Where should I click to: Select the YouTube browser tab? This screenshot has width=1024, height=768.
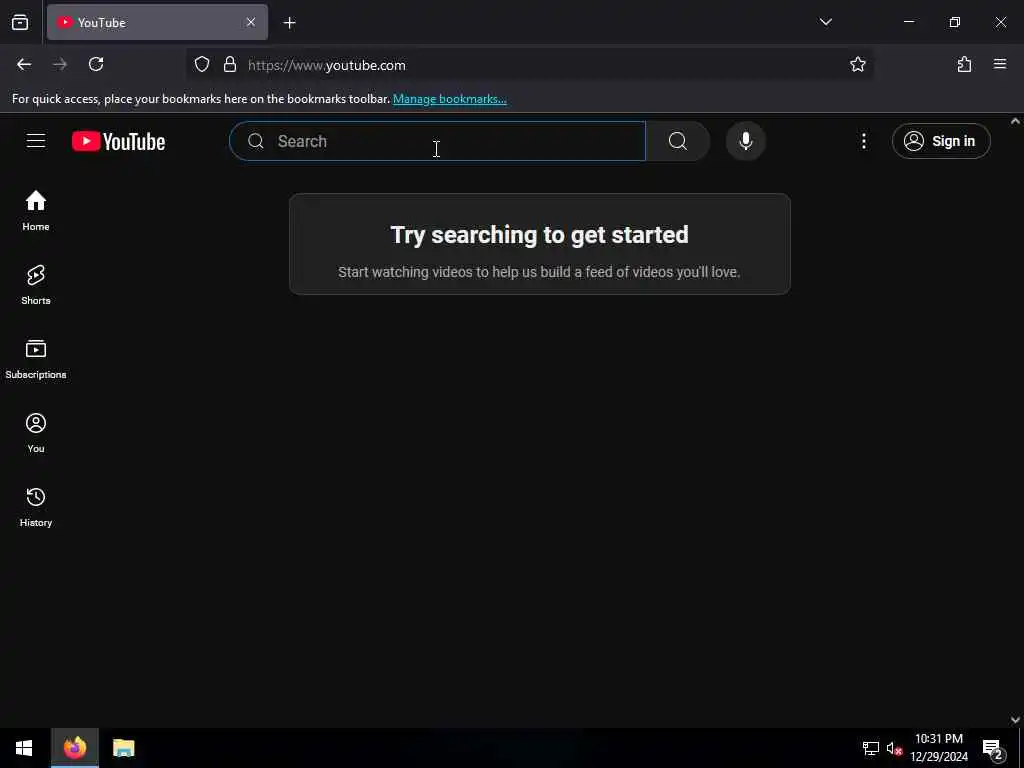pos(157,22)
